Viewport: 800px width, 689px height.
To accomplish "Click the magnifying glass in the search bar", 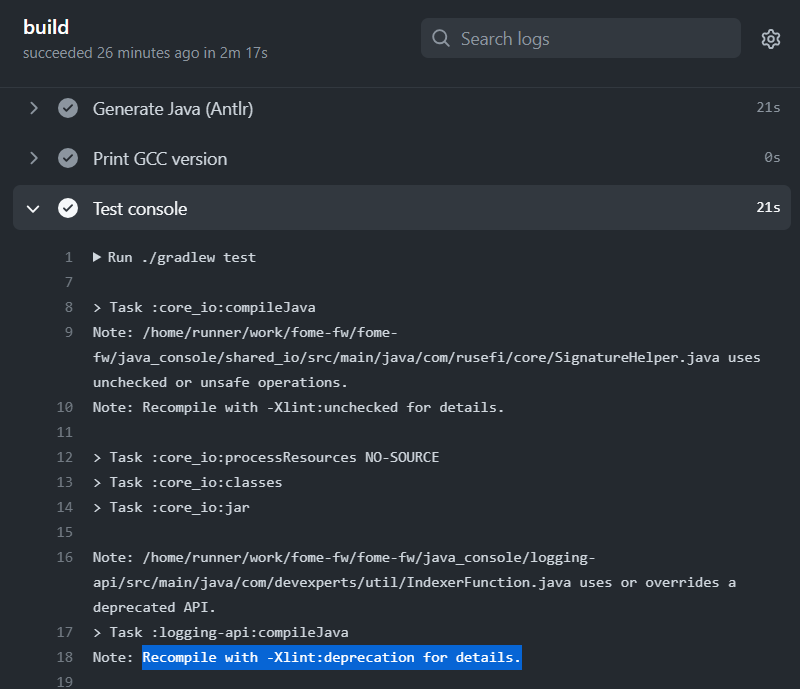I will click(440, 38).
